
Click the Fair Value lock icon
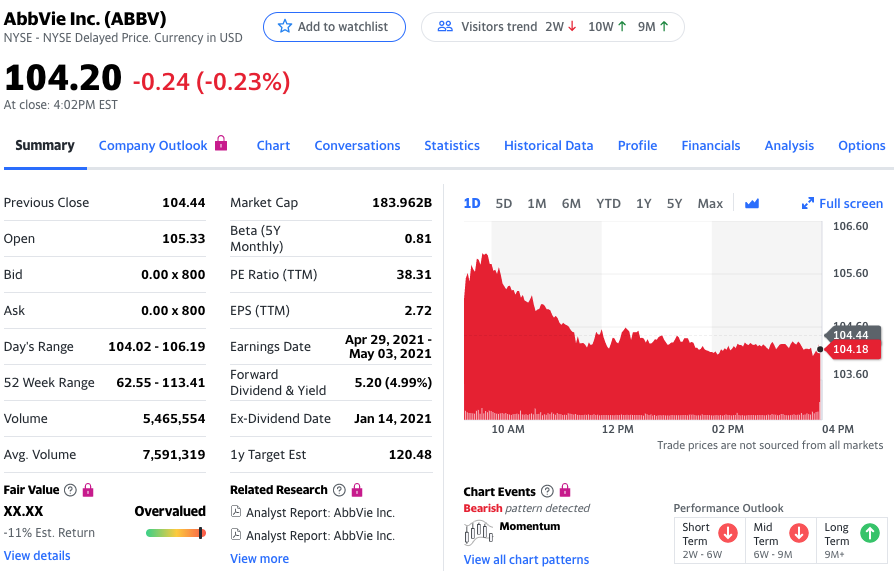[x=88, y=489]
